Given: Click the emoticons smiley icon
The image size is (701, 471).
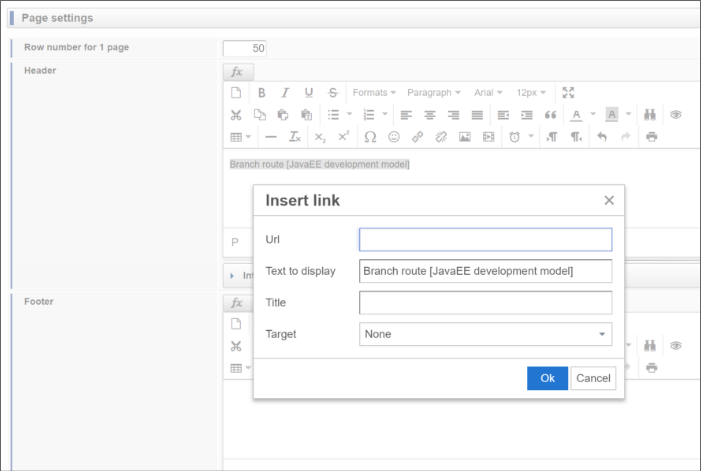Looking at the screenshot, I should point(394,136).
